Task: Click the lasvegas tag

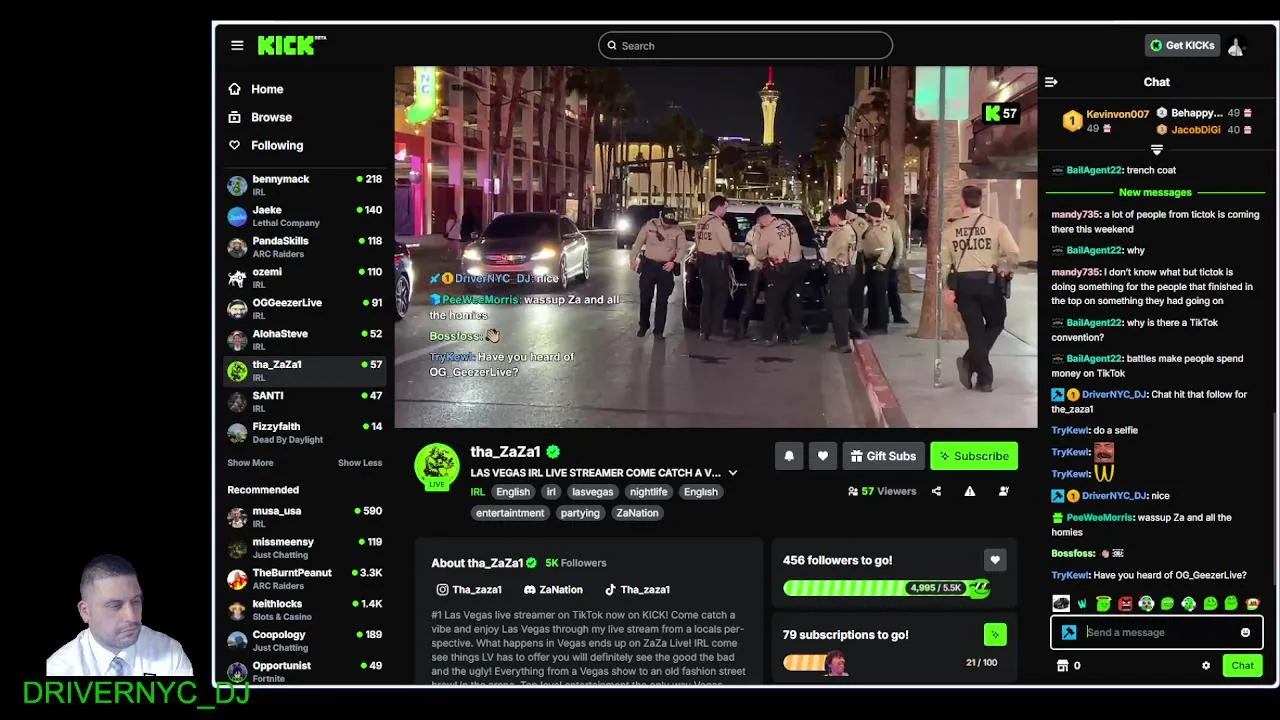Action: 592,492
